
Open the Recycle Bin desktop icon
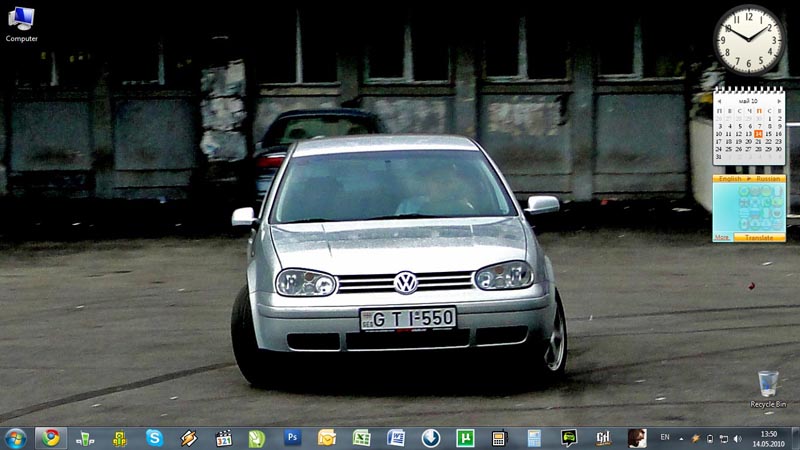768,389
